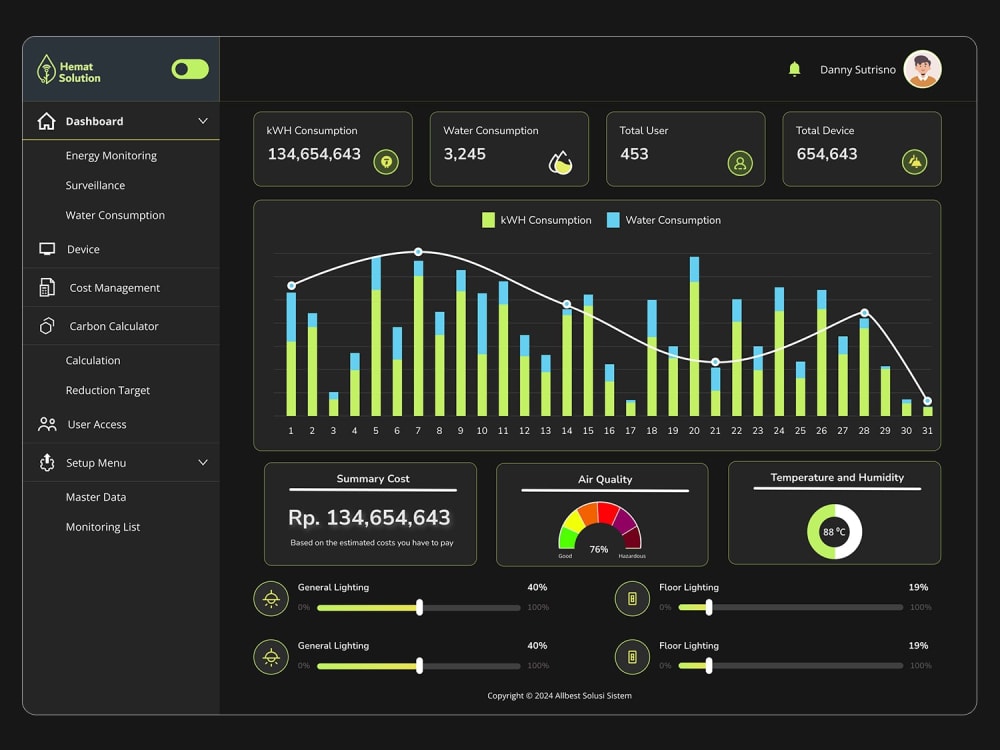The image size is (1000, 750).
Task: Click the tall bar for day 20
Action: [x=694, y=337]
